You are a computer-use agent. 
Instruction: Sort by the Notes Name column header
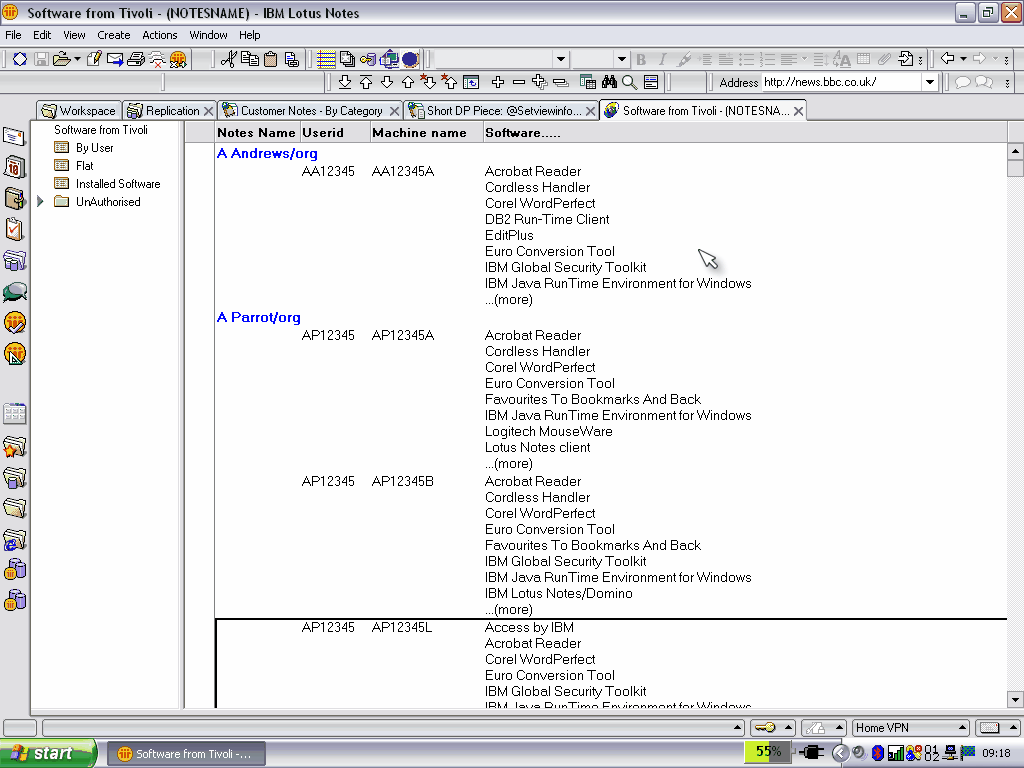(x=256, y=132)
